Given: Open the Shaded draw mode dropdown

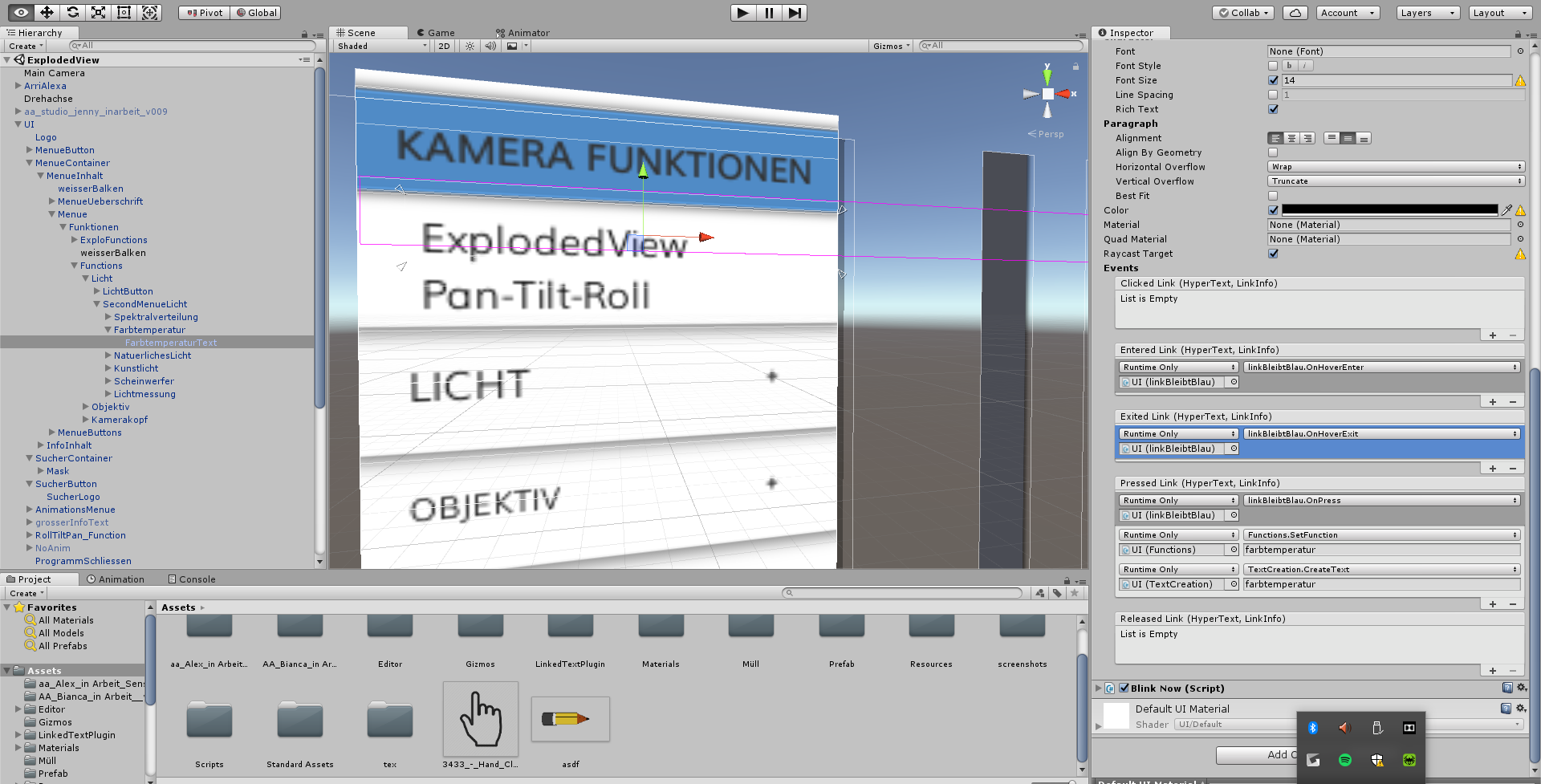Looking at the screenshot, I should click(x=382, y=47).
